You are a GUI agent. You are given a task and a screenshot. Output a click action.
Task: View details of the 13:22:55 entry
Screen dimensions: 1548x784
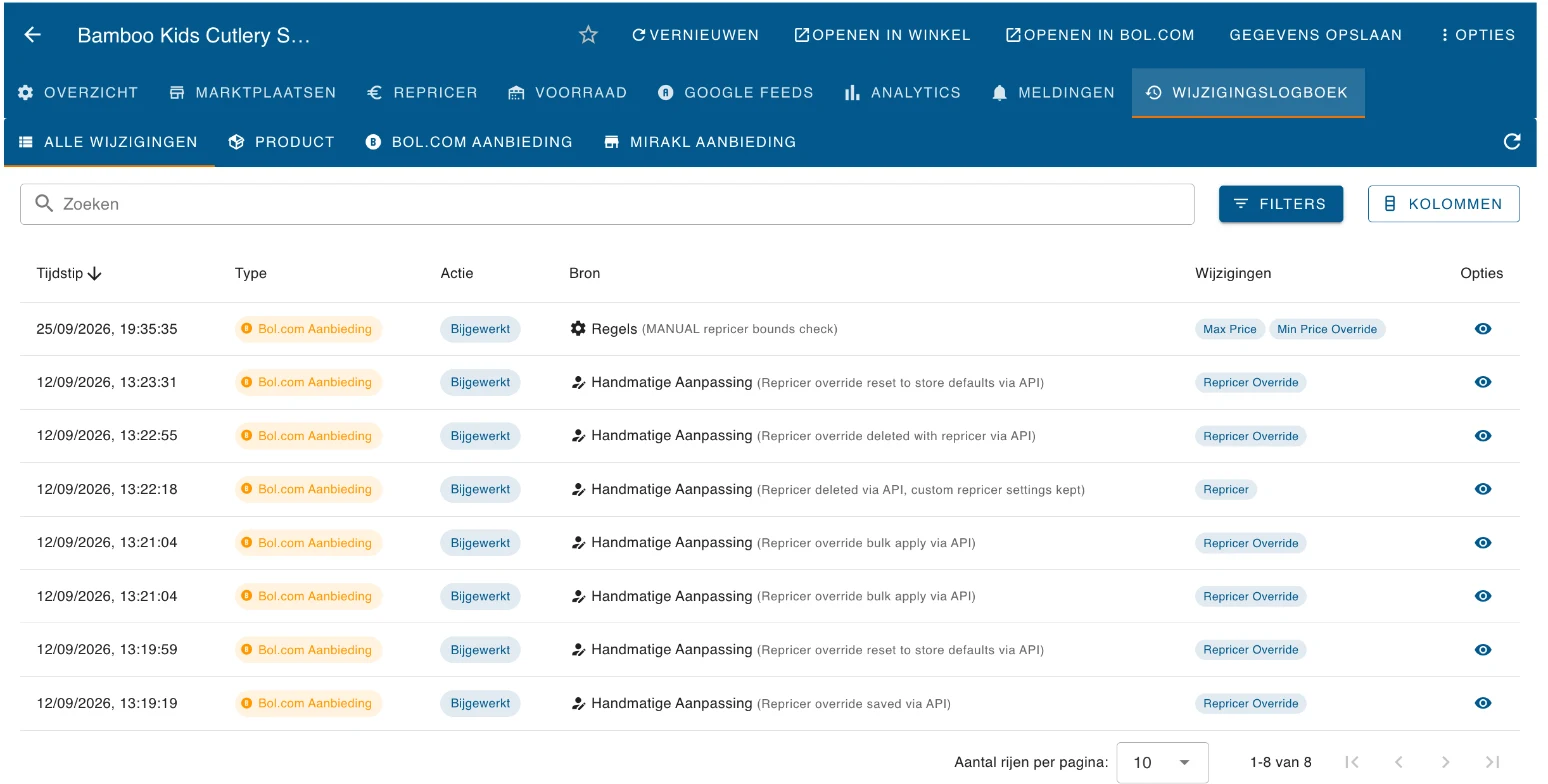pyautogui.click(x=1483, y=436)
